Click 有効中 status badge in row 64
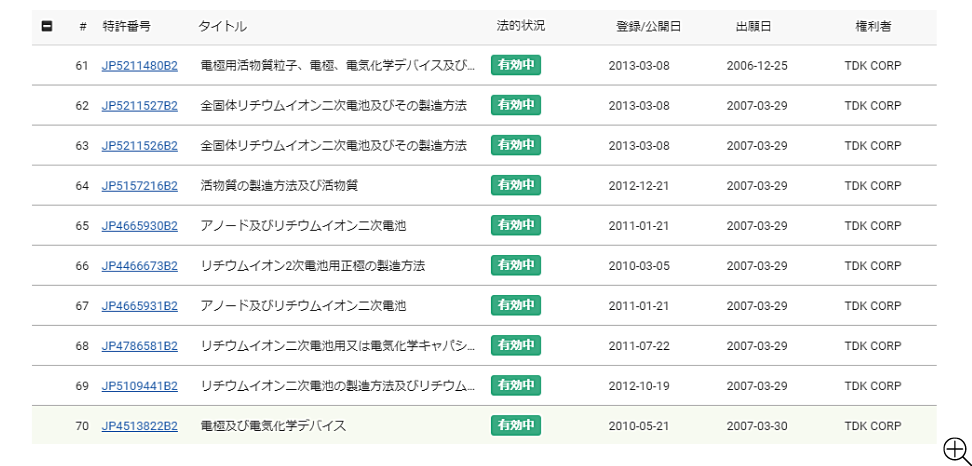The image size is (972, 466). click(x=516, y=185)
